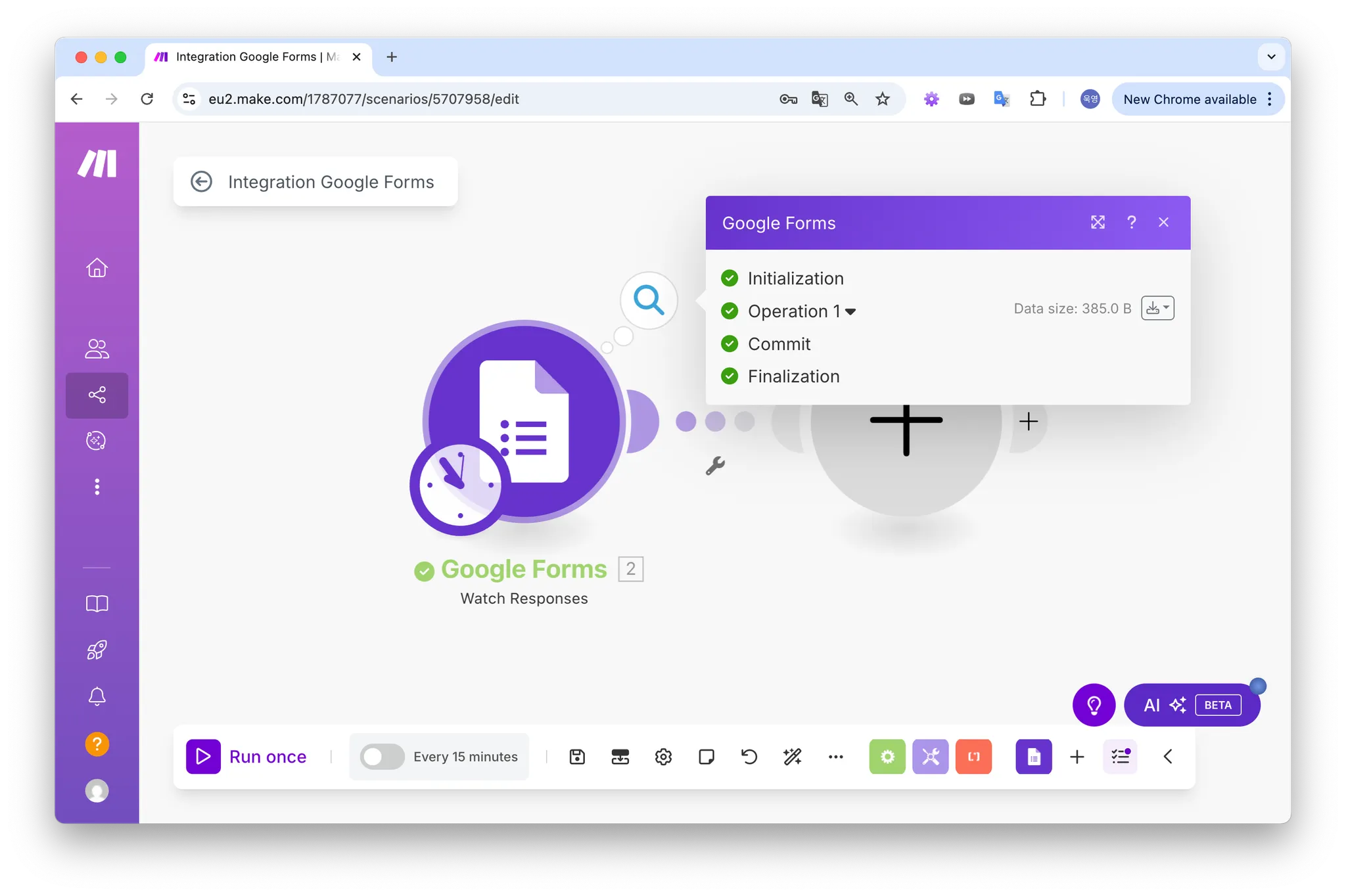Click the wrench icon on the module connection

click(x=715, y=466)
